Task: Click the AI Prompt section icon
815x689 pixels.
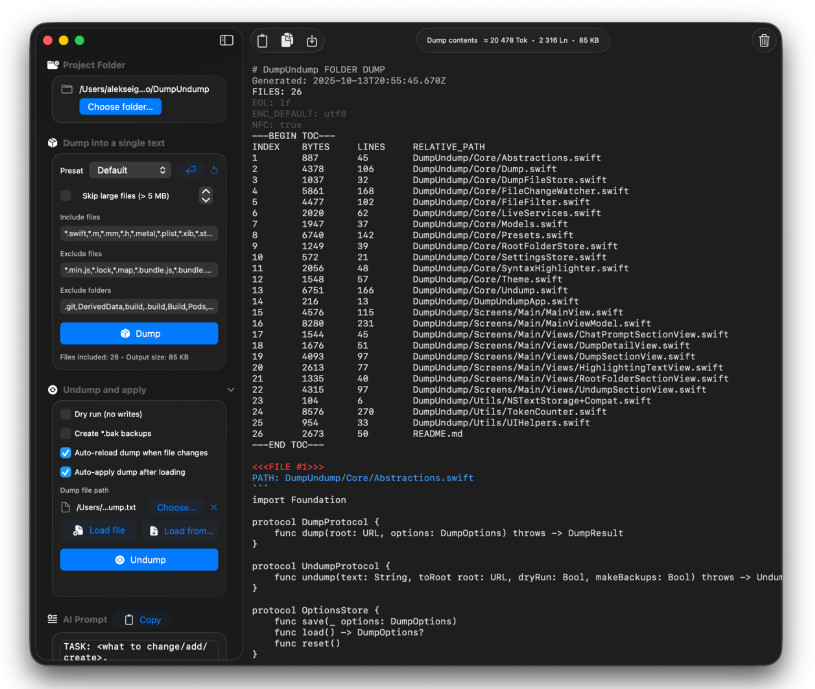Action: point(52,619)
